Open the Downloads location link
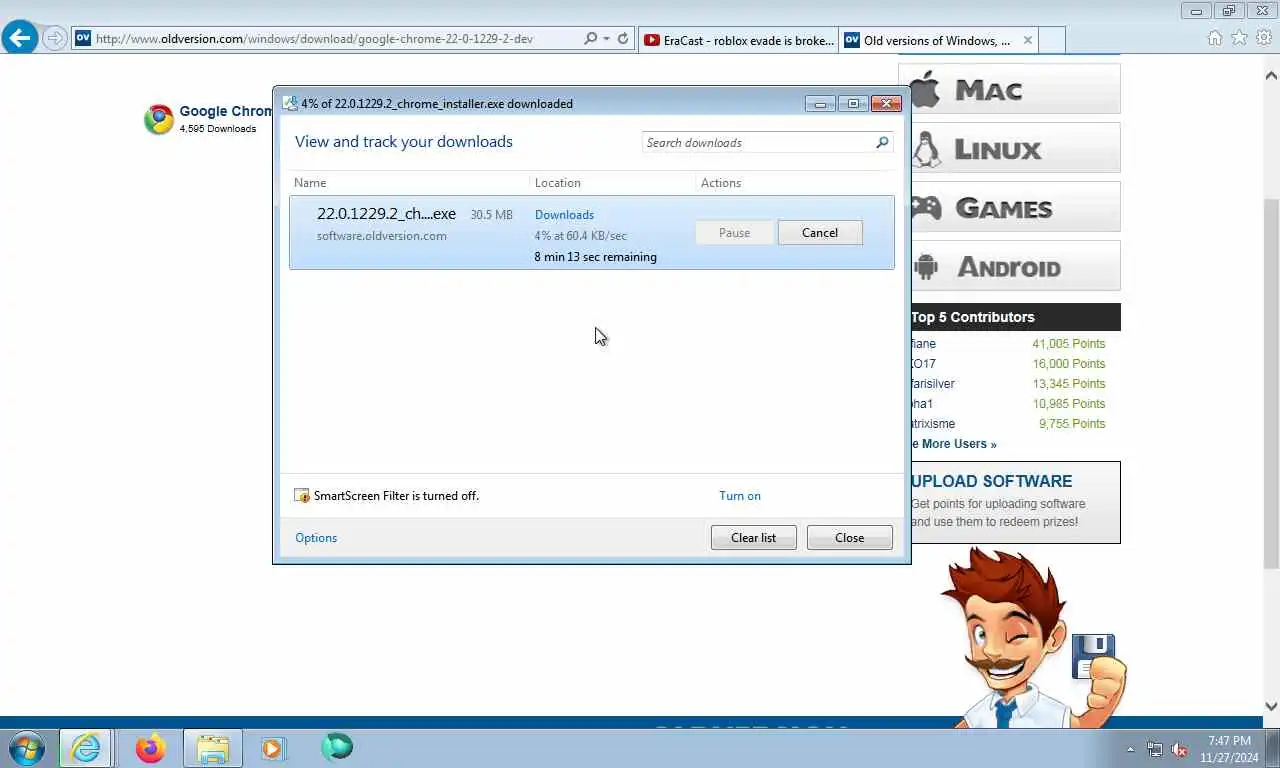The image size is (1280, 768). coord(564,215)
